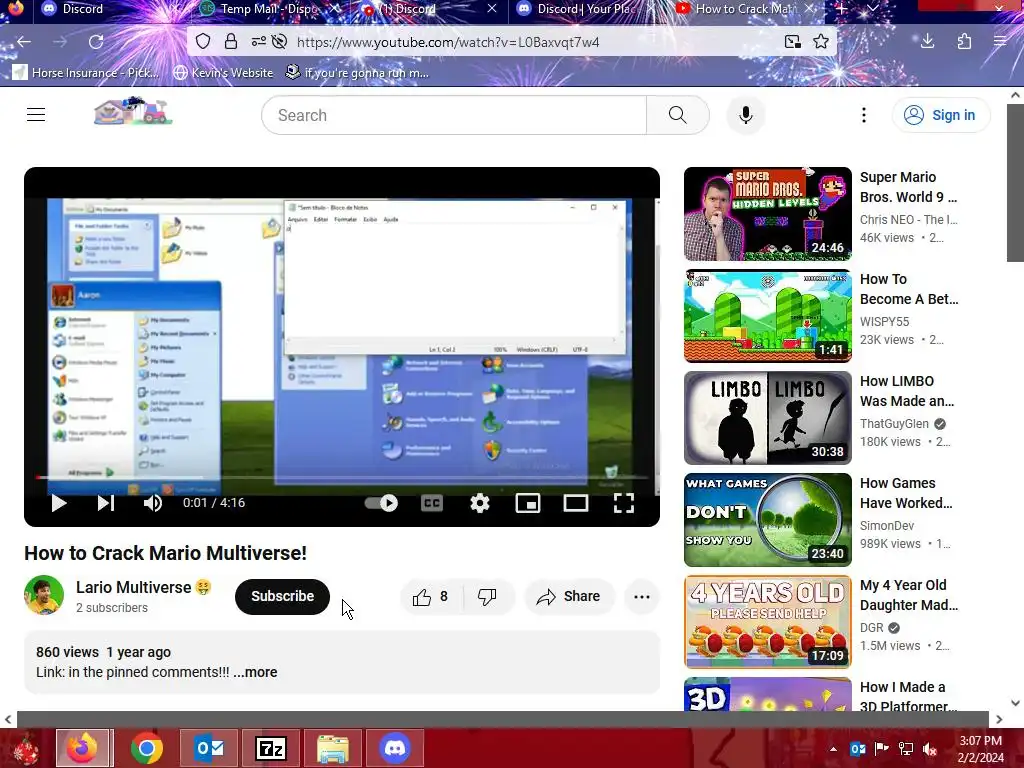Open the YouTube hamburger guide menu
This screenshot has height=768, width=1024.
36,115
